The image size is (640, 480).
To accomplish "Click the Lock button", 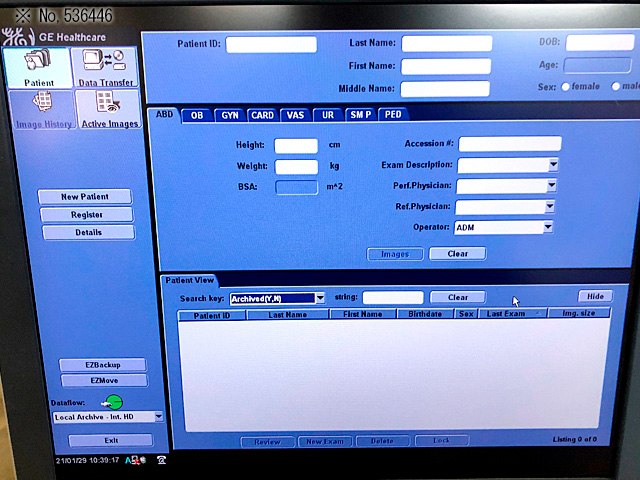I will click(x=442, y=440).
